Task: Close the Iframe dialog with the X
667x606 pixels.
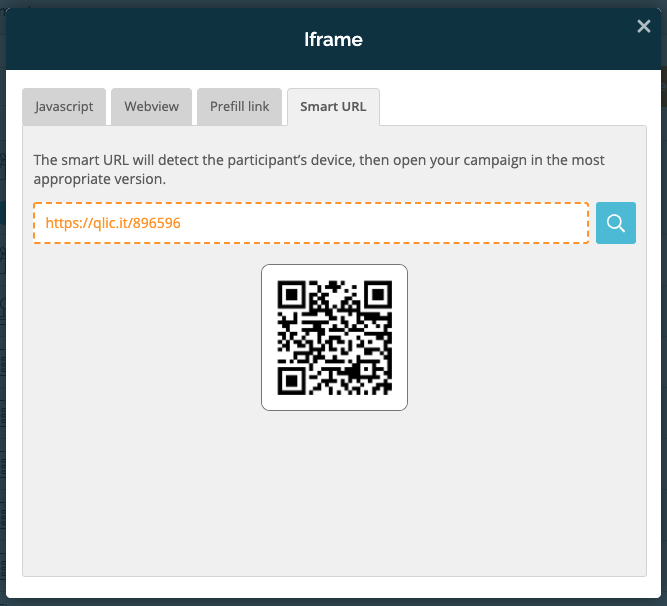Action: (x=644, y=26)
